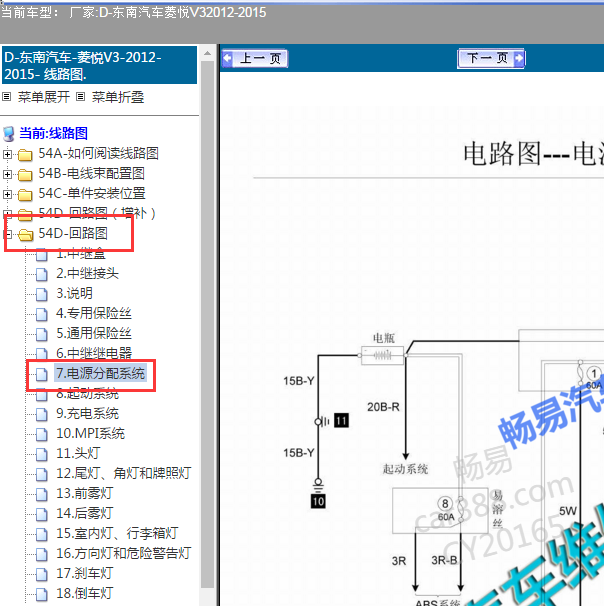Click folder icon of 54B-电线束配置图
The width and height of the screenshot is (604, 606).
(25, 175)
